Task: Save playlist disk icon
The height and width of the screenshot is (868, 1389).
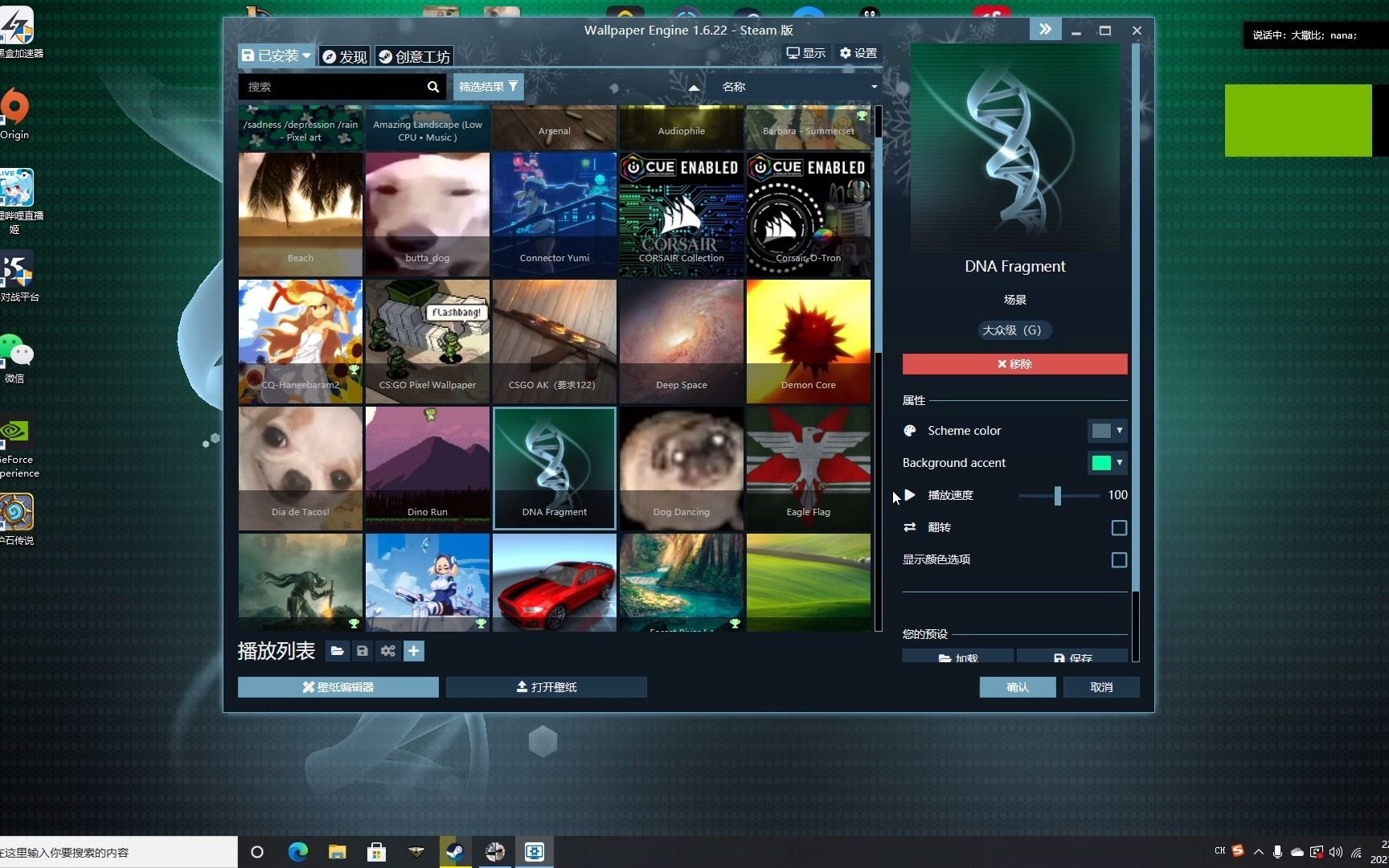Action: [363, 651]
